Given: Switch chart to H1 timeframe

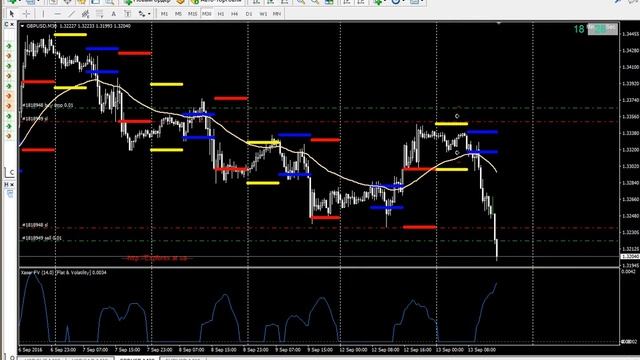Looking at the screenshot, I should tap(220, 14).
